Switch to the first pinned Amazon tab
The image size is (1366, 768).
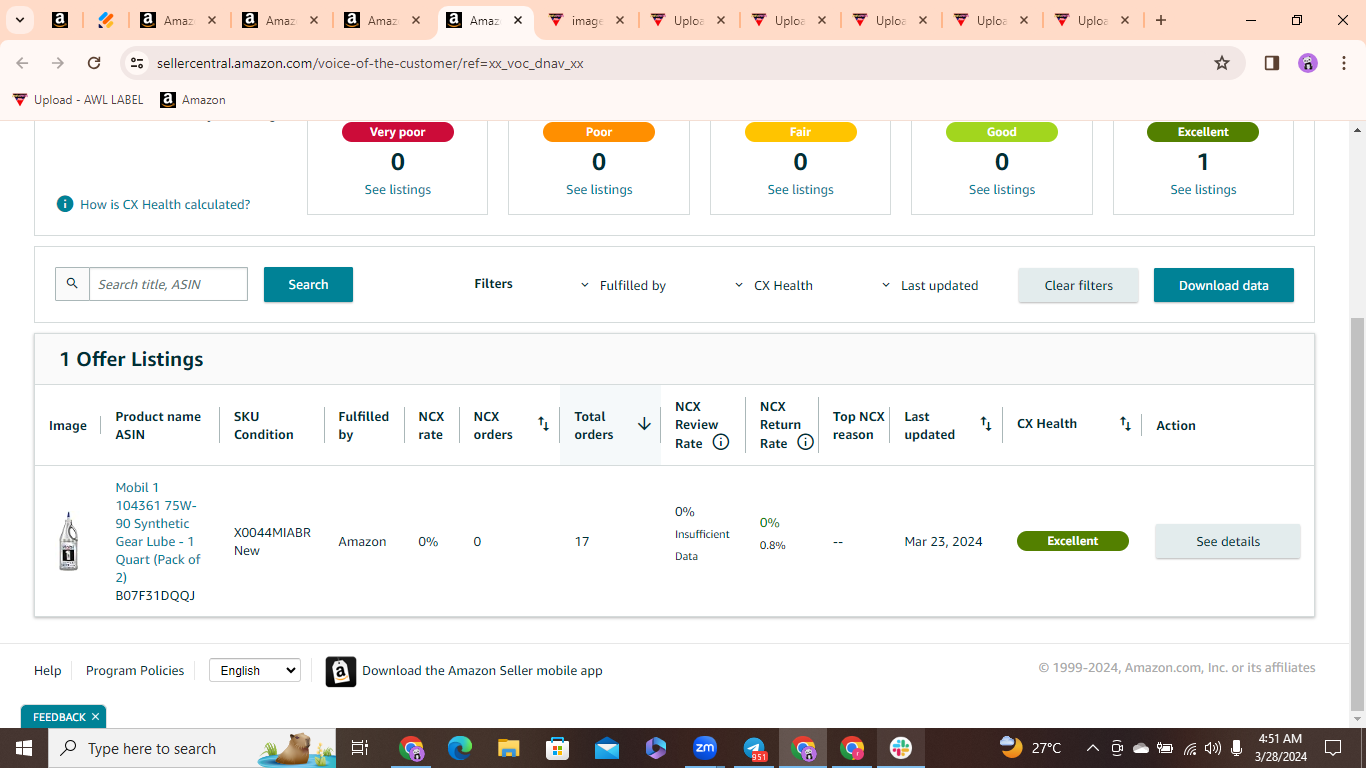coord(59,20)
